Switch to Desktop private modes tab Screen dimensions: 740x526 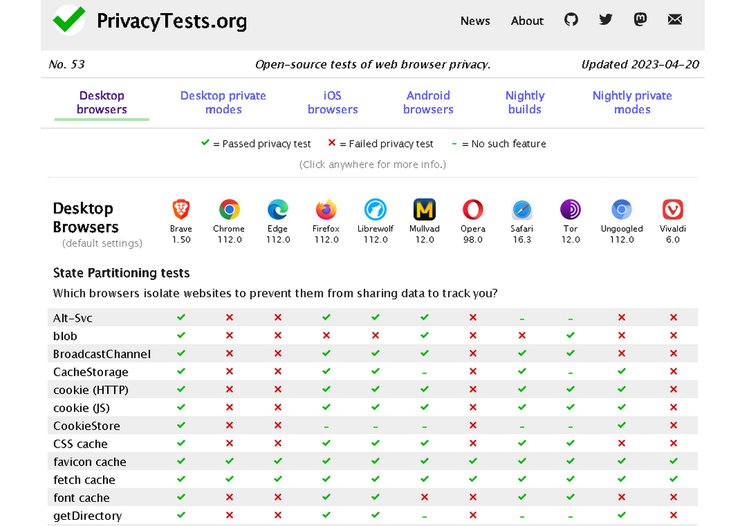tap(223, 102)
